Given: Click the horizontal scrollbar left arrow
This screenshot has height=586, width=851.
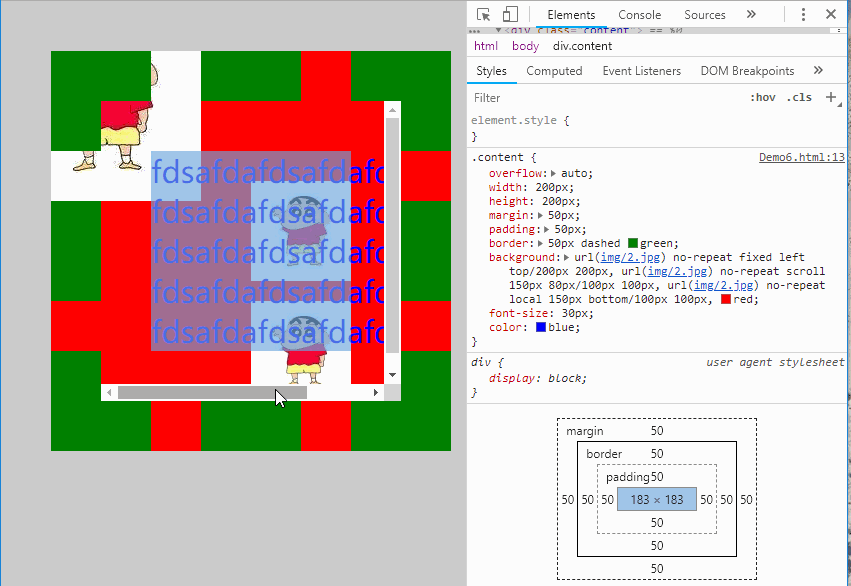Looking at the screenshot, I should point(109,392).
